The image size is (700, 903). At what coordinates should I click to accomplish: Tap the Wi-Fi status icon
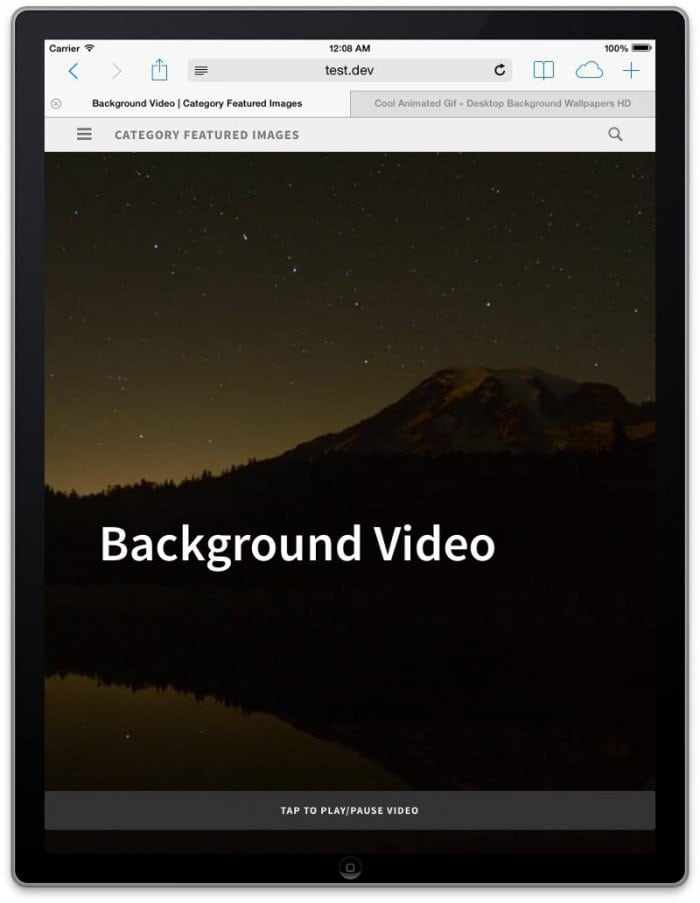point(89,48)
